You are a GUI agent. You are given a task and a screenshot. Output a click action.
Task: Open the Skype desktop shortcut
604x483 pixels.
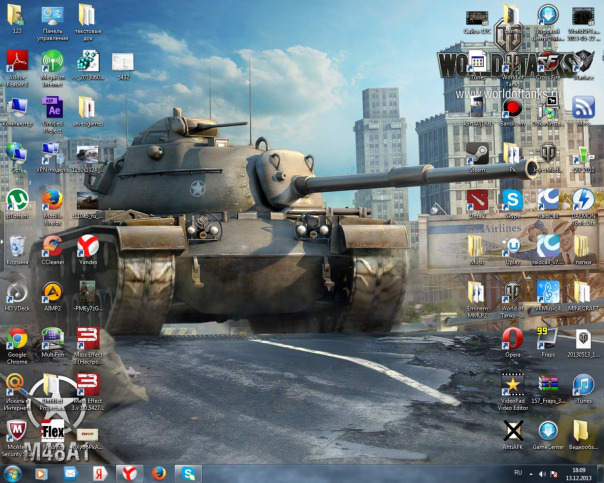click(512, 199)
